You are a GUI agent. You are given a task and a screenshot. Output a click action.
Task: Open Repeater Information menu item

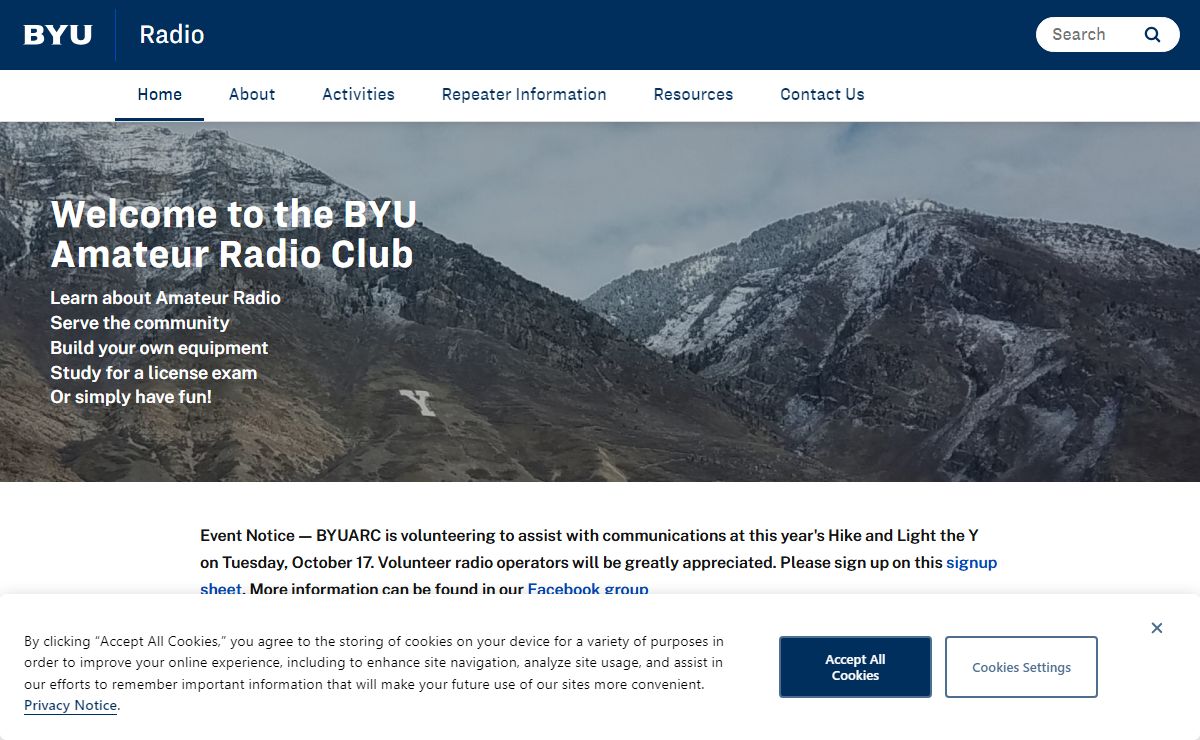click(x=524, y=94)
